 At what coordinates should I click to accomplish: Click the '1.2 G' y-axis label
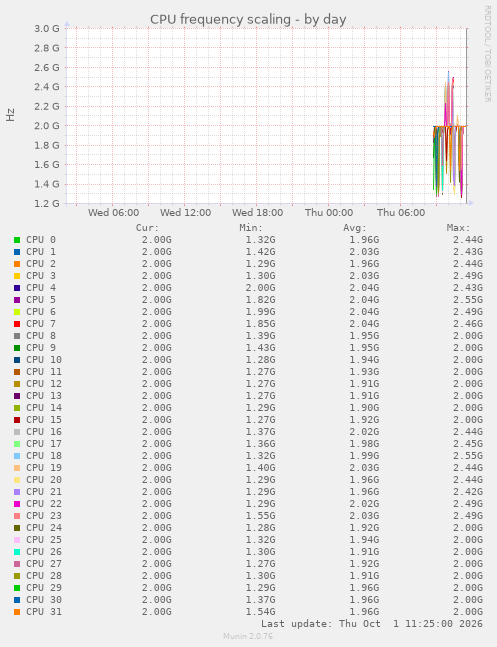pos(47,203)
